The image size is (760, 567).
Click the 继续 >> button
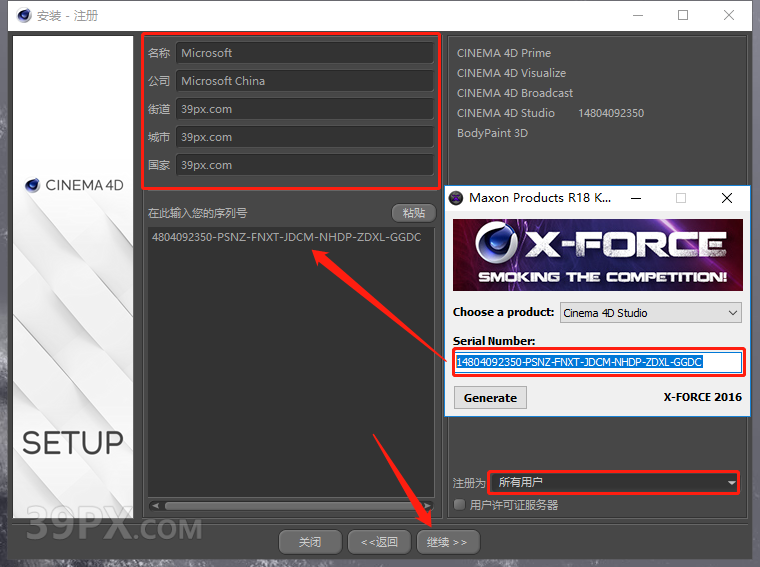tap(447, 542)
